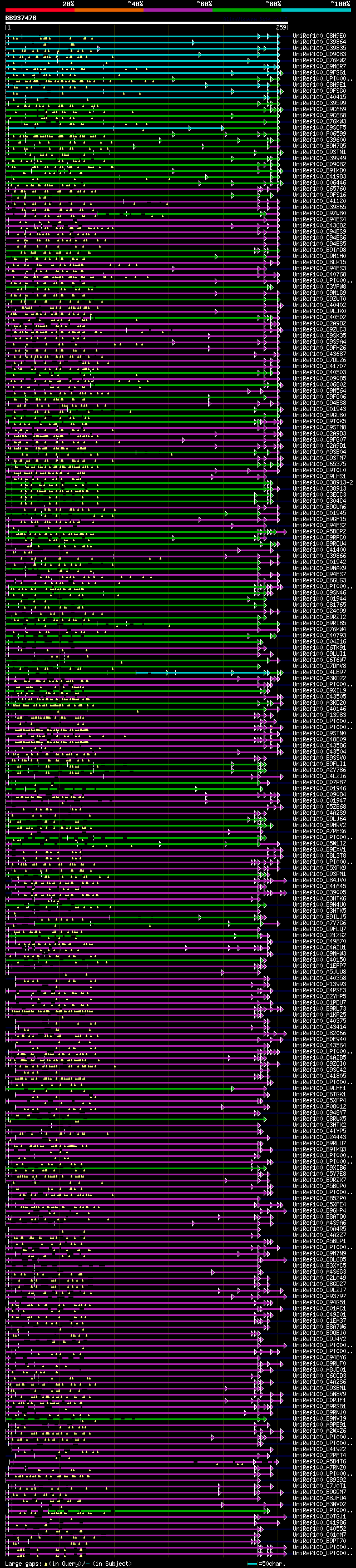This screenshot has height=1568, width=356.
Task: Select the query name BB937476
Action: 21,18
